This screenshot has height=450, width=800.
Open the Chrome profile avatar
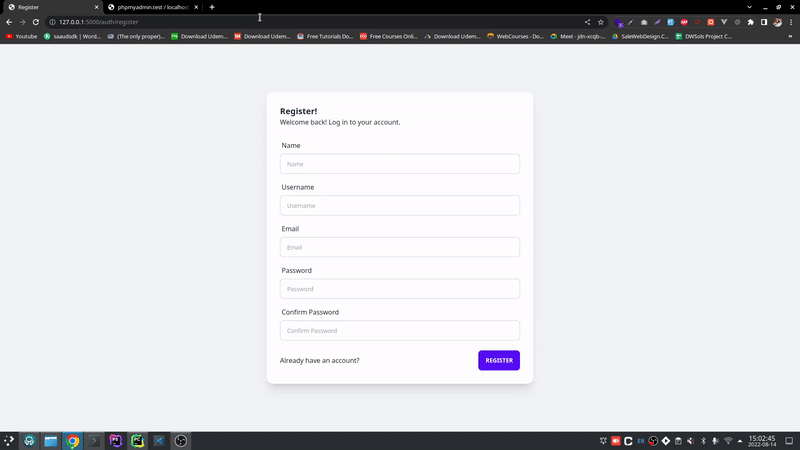coord(777,22)
